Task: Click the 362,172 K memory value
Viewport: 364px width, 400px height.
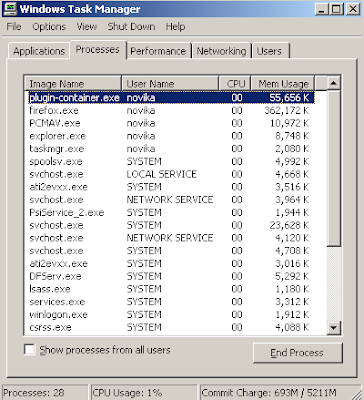Action: point(287,111)
